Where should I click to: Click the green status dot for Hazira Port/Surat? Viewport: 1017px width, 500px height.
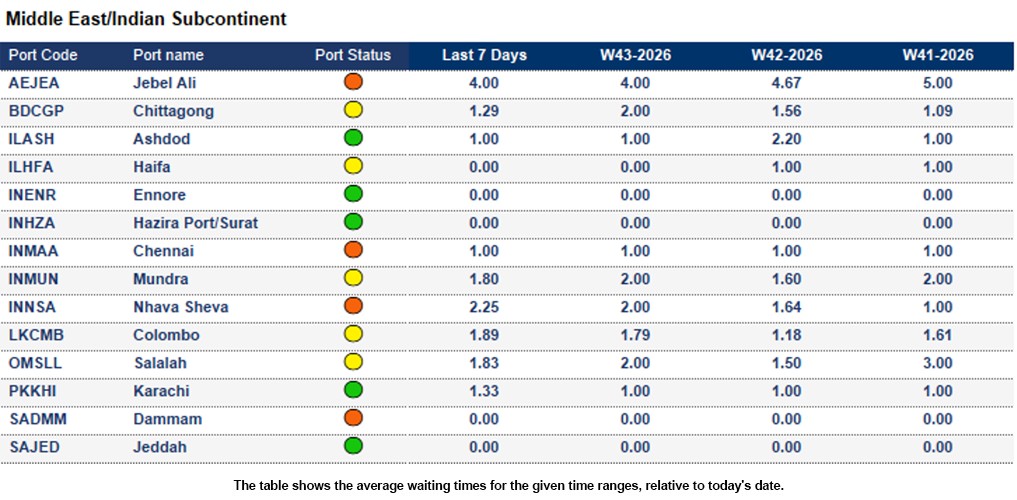tap(353, 222)
